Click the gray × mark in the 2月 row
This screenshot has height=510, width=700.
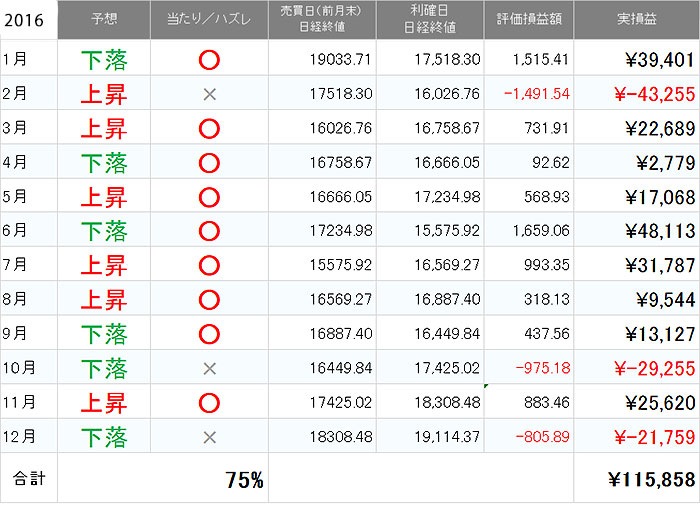(209, 95)
